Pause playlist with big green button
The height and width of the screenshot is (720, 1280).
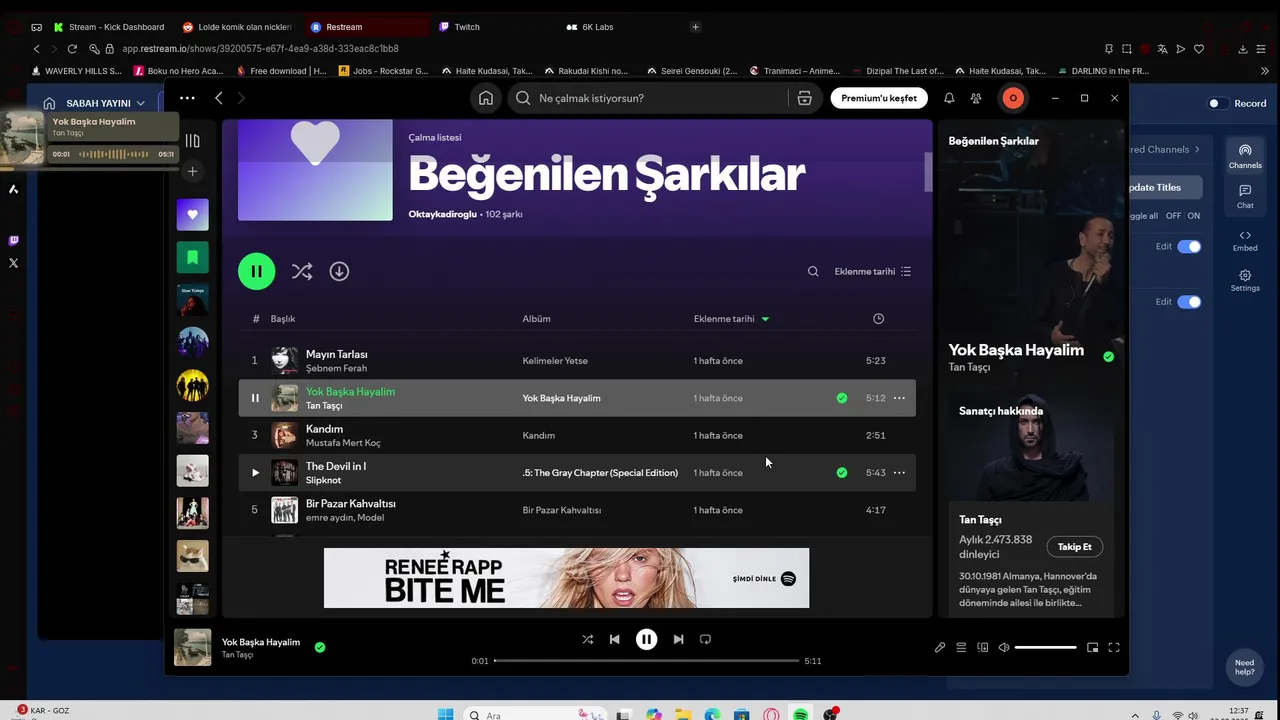(x=256, y=271)
